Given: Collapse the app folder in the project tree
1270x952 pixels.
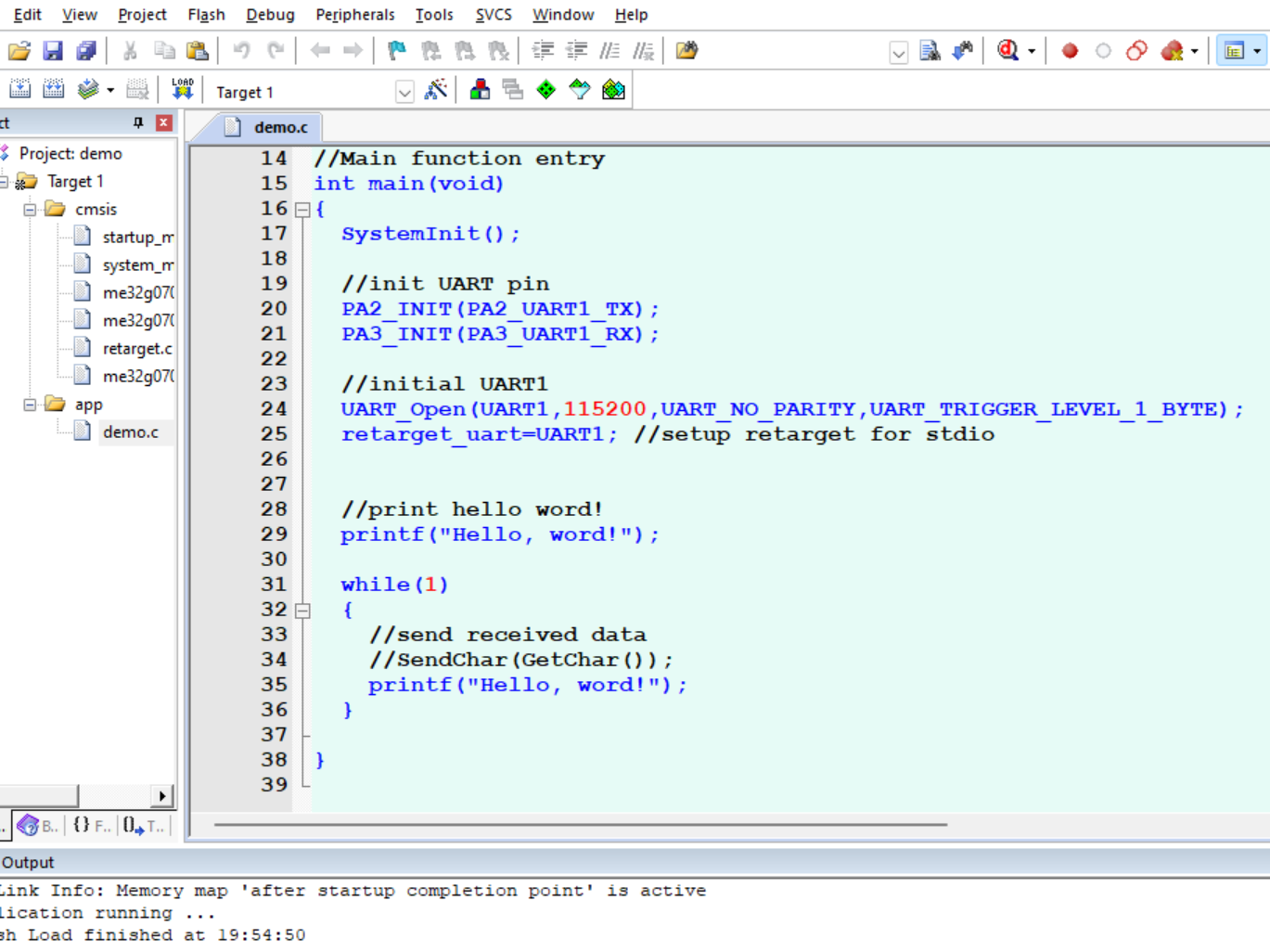Looking at the screenshot, I should tap(30, 405).
